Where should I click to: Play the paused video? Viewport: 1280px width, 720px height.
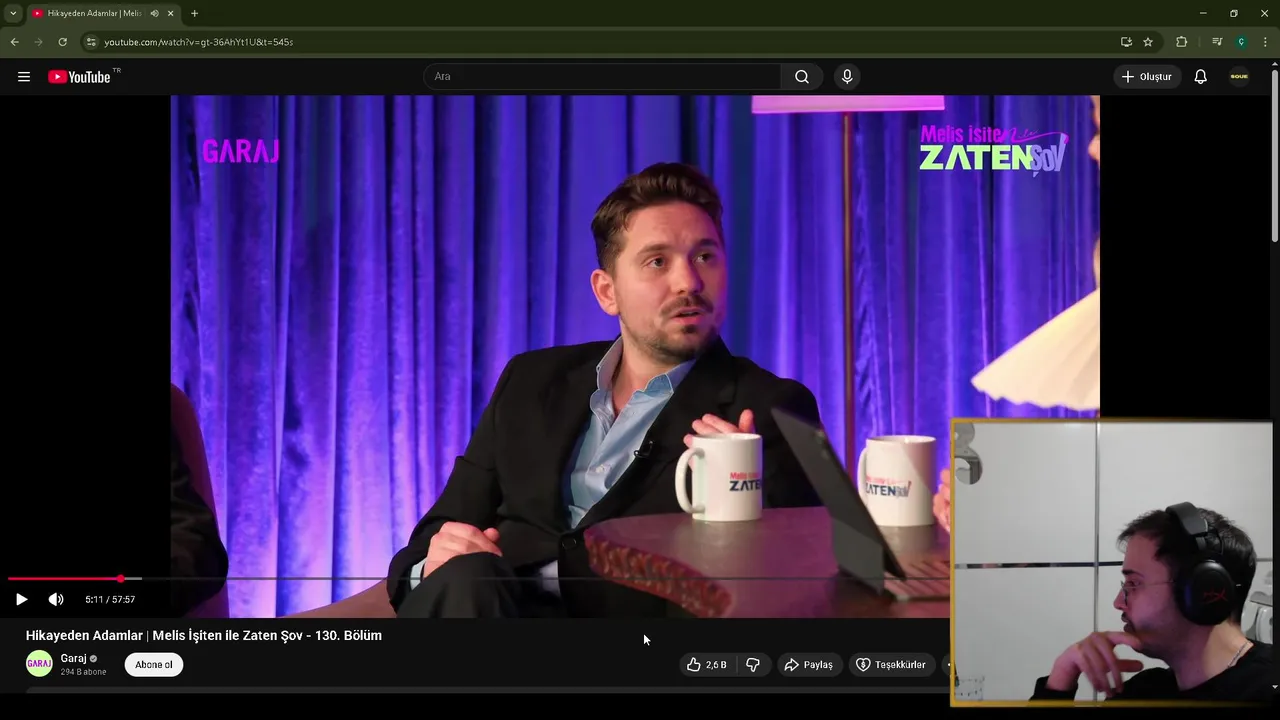point(21,599)
